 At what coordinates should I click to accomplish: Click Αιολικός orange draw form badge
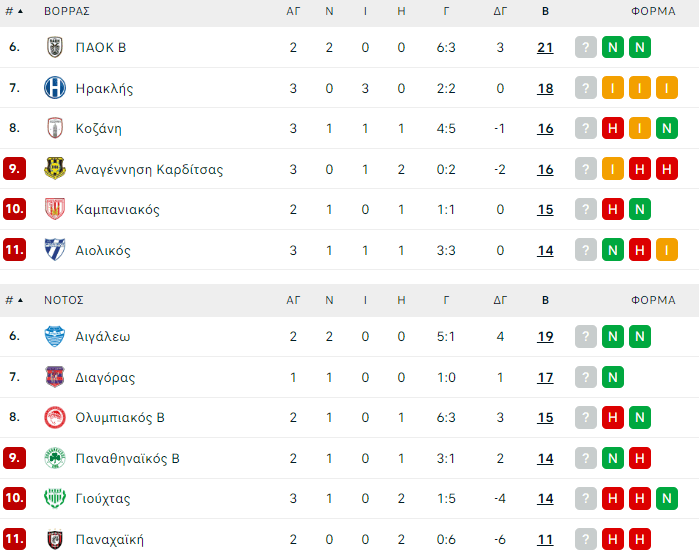(667, 250)
